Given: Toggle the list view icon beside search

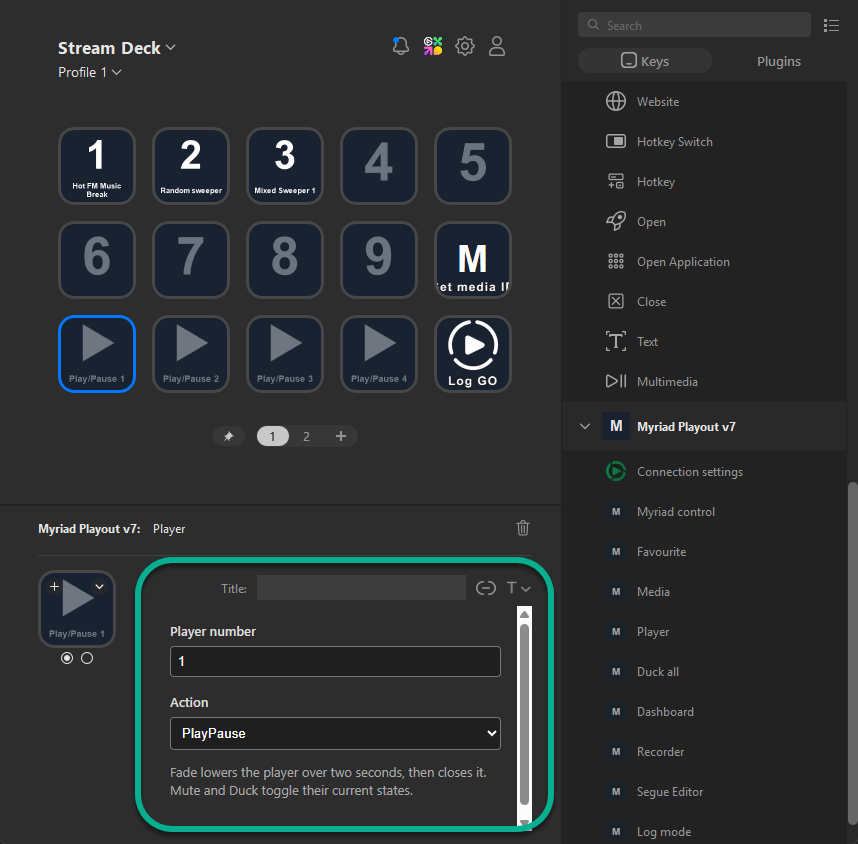Looking at the screenshot, I should pos(831,25).
